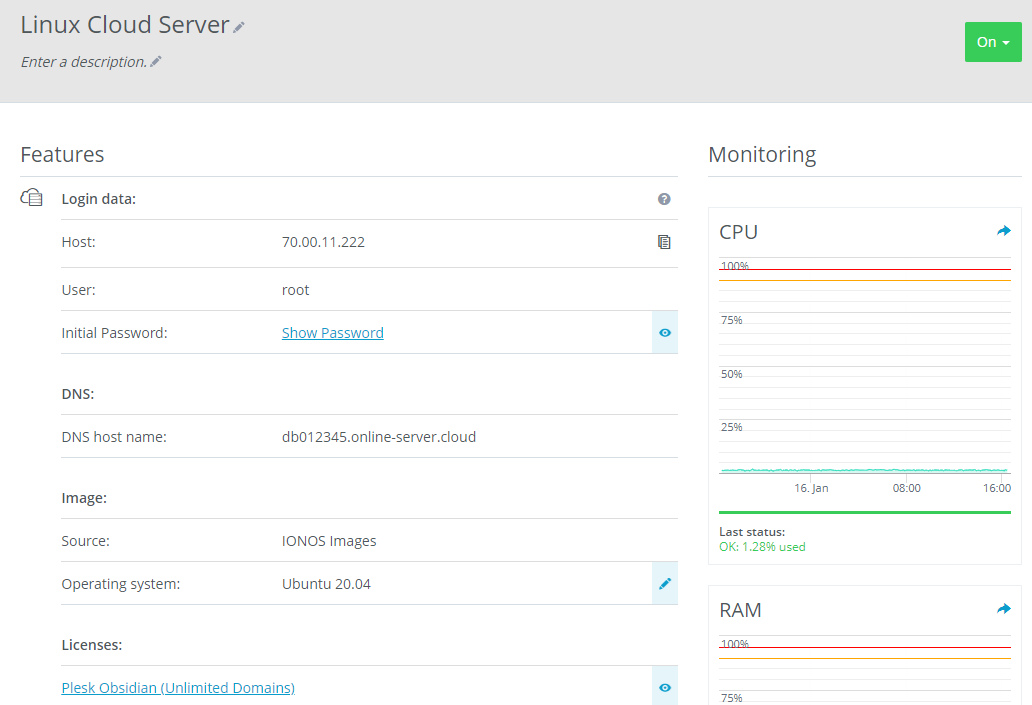1032x705 pixels.
Task: Copy the host IP address
Action: [x=664, y=242]
